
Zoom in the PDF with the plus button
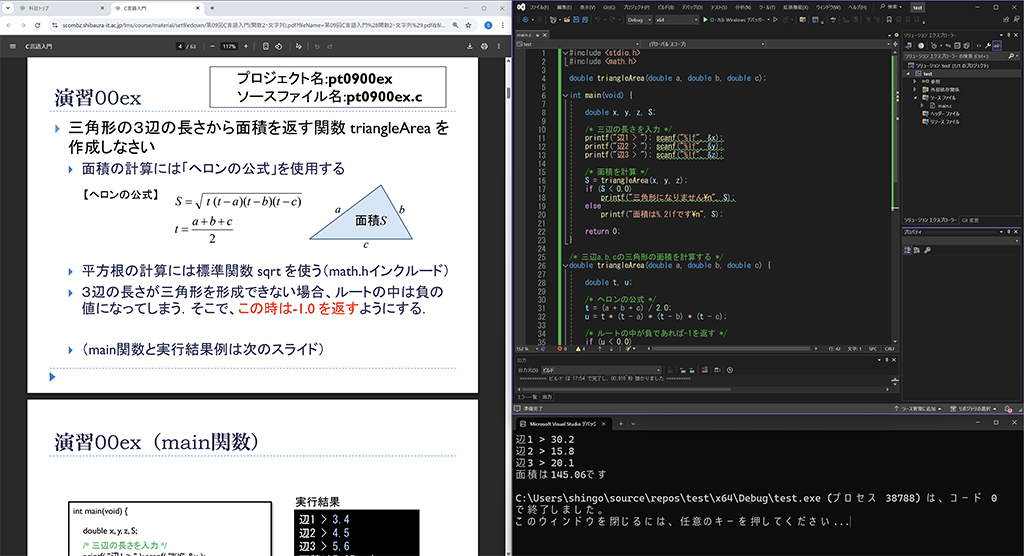coord(246,46)
